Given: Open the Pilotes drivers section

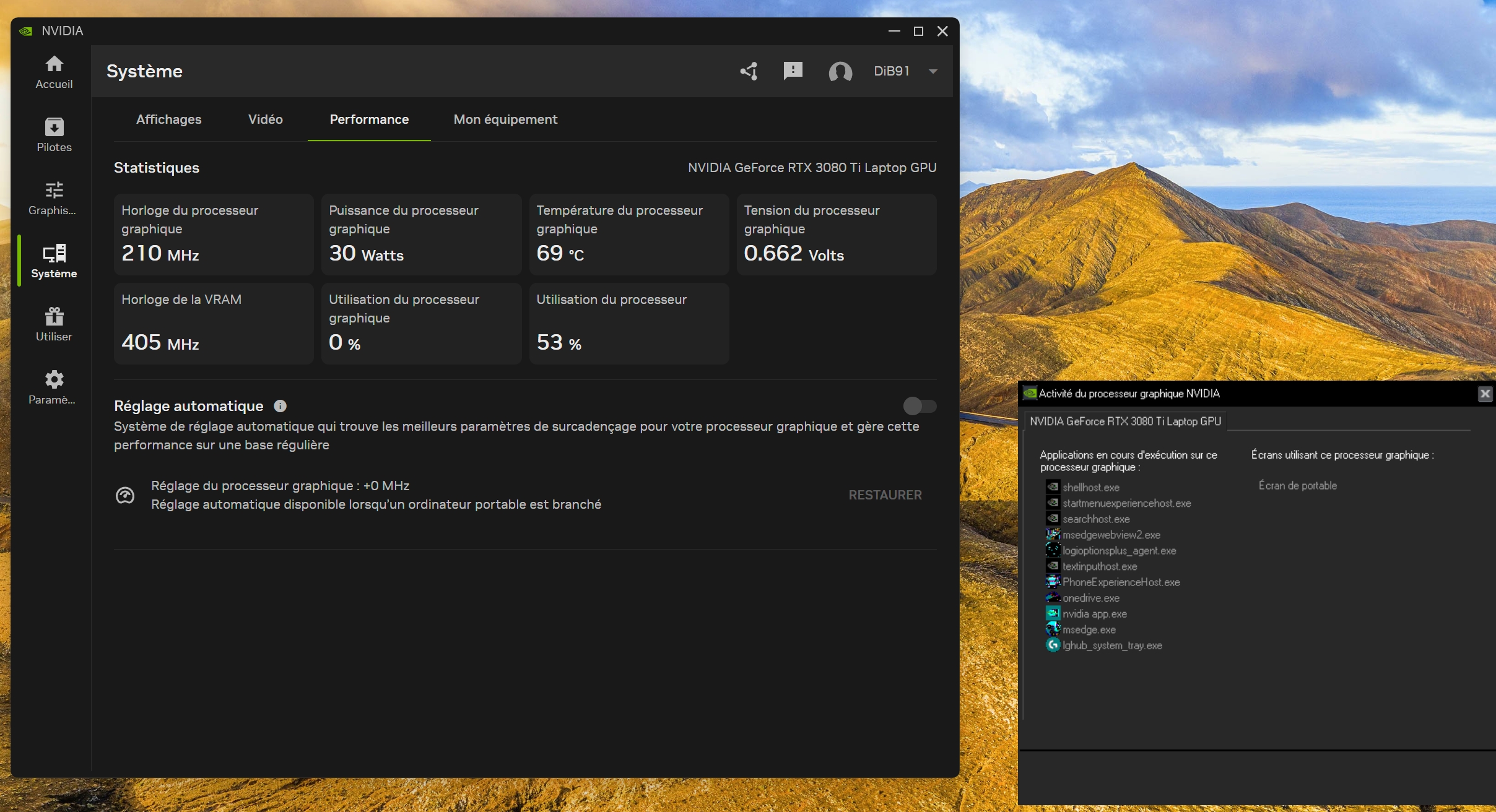Looking at the screenshot, I should tap(54, 135).
